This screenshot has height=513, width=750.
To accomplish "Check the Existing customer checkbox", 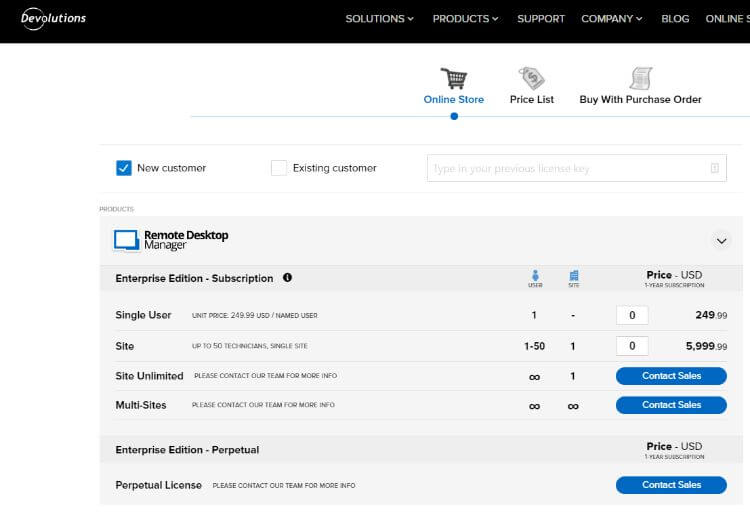I will [279, 168].
